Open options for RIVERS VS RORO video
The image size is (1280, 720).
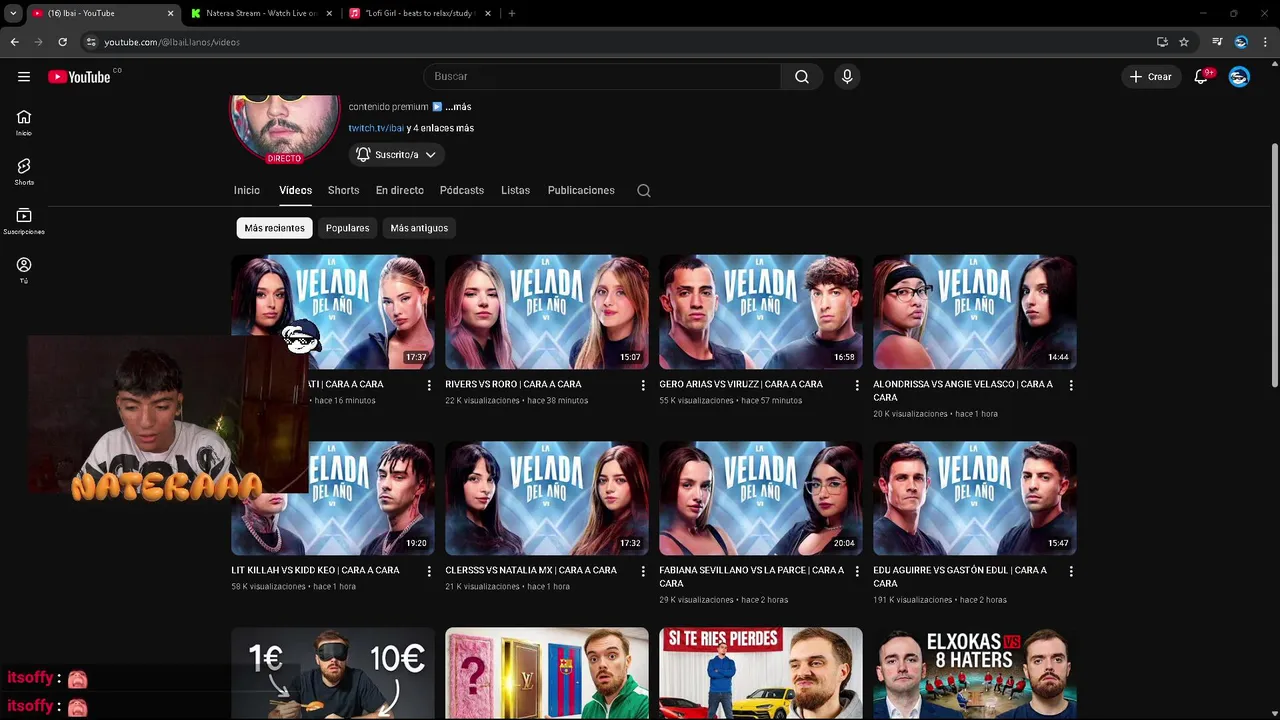(643, 385)
